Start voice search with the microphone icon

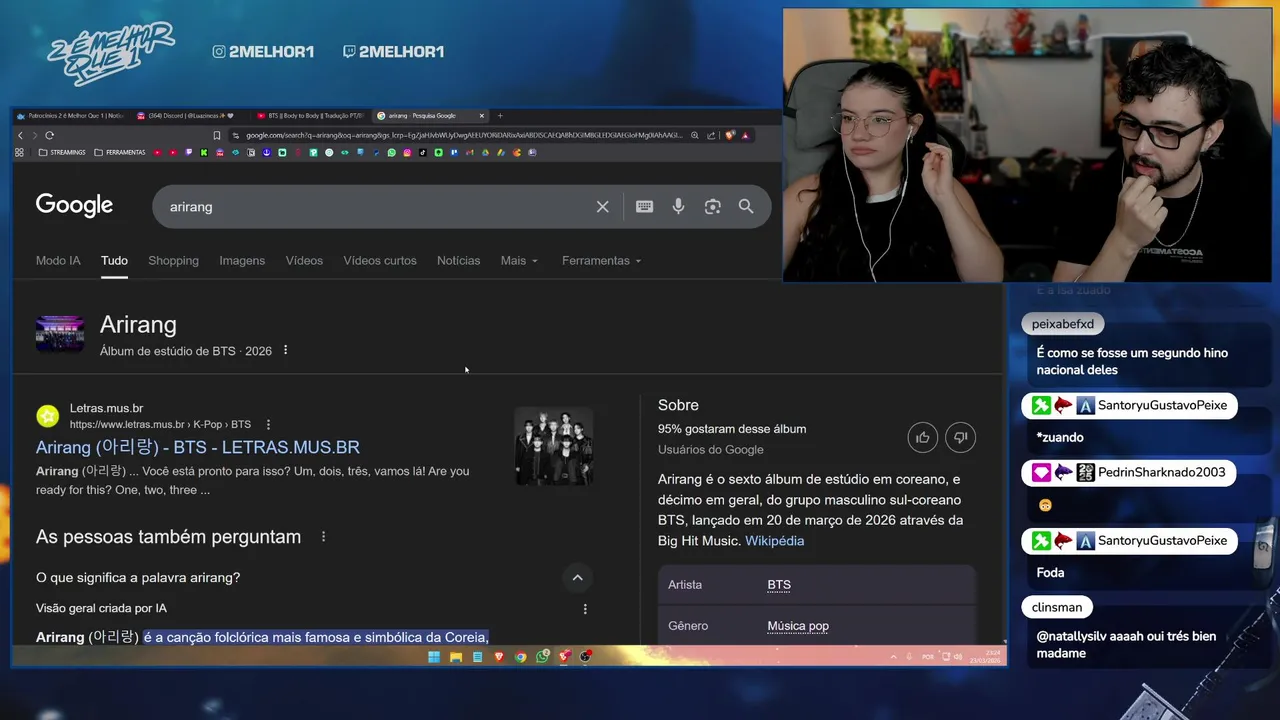click(678, 206)
